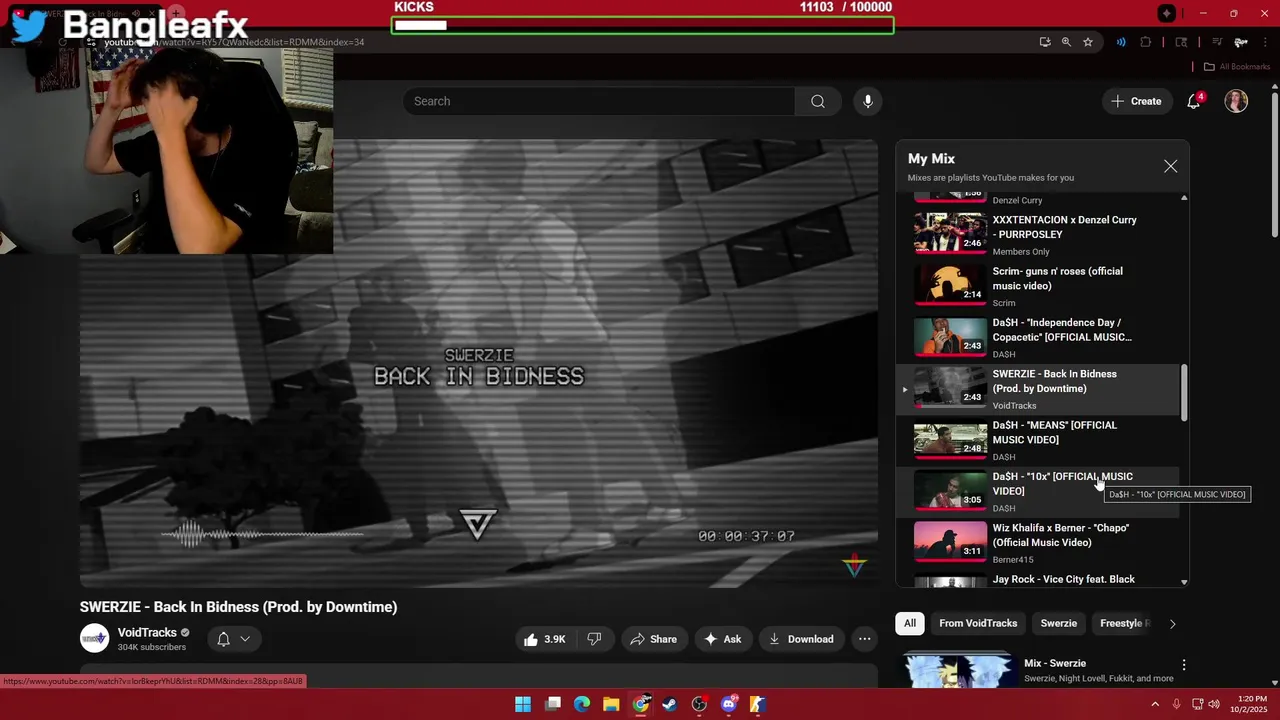
Task: Open the Windows Start menu
Action: point(523,704)
